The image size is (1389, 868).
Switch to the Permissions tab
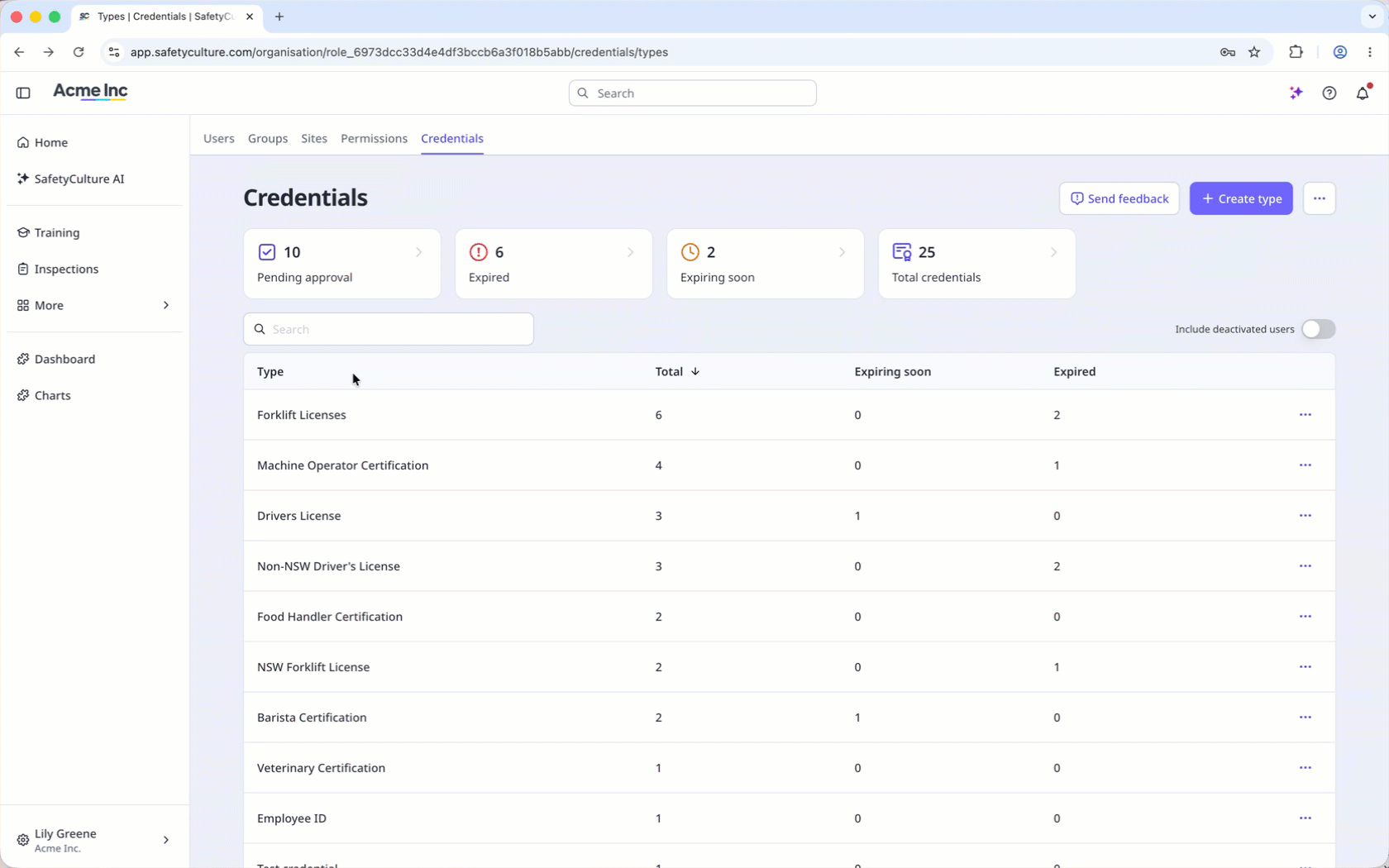click(x=374, y=139)
